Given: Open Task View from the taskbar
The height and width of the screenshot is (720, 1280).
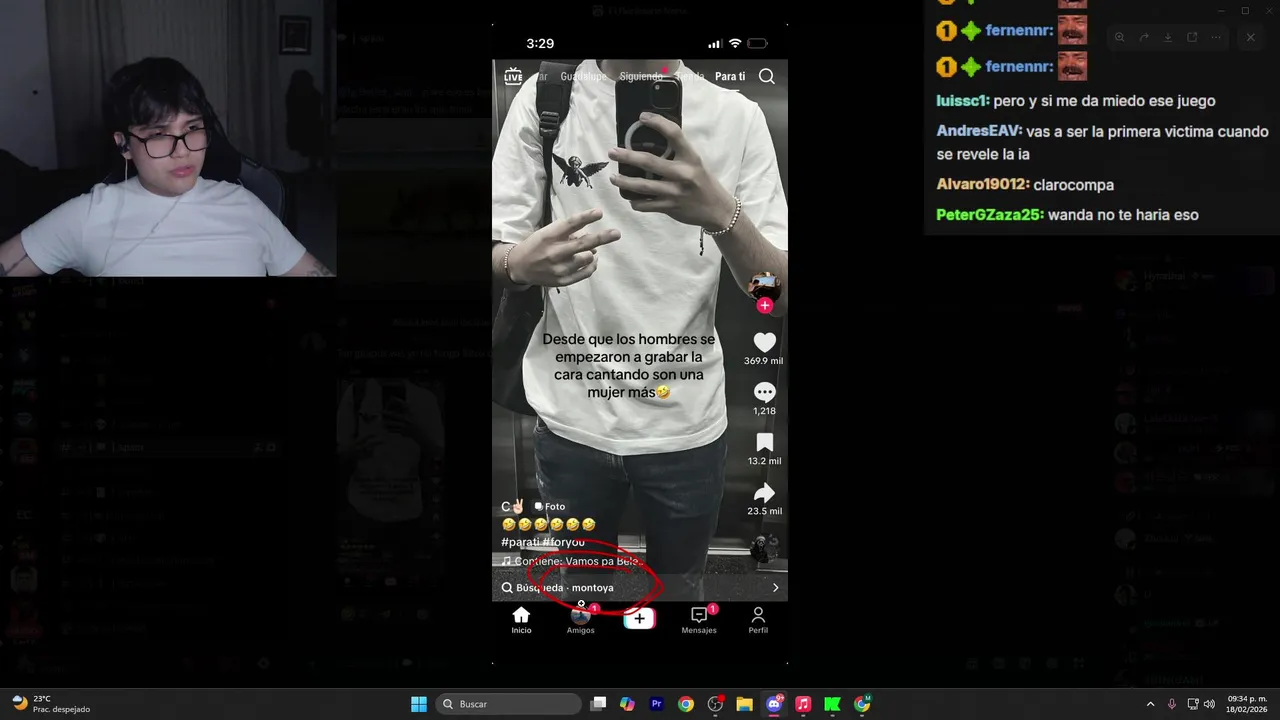Looking at the screenshot, I should coord(598,704).
